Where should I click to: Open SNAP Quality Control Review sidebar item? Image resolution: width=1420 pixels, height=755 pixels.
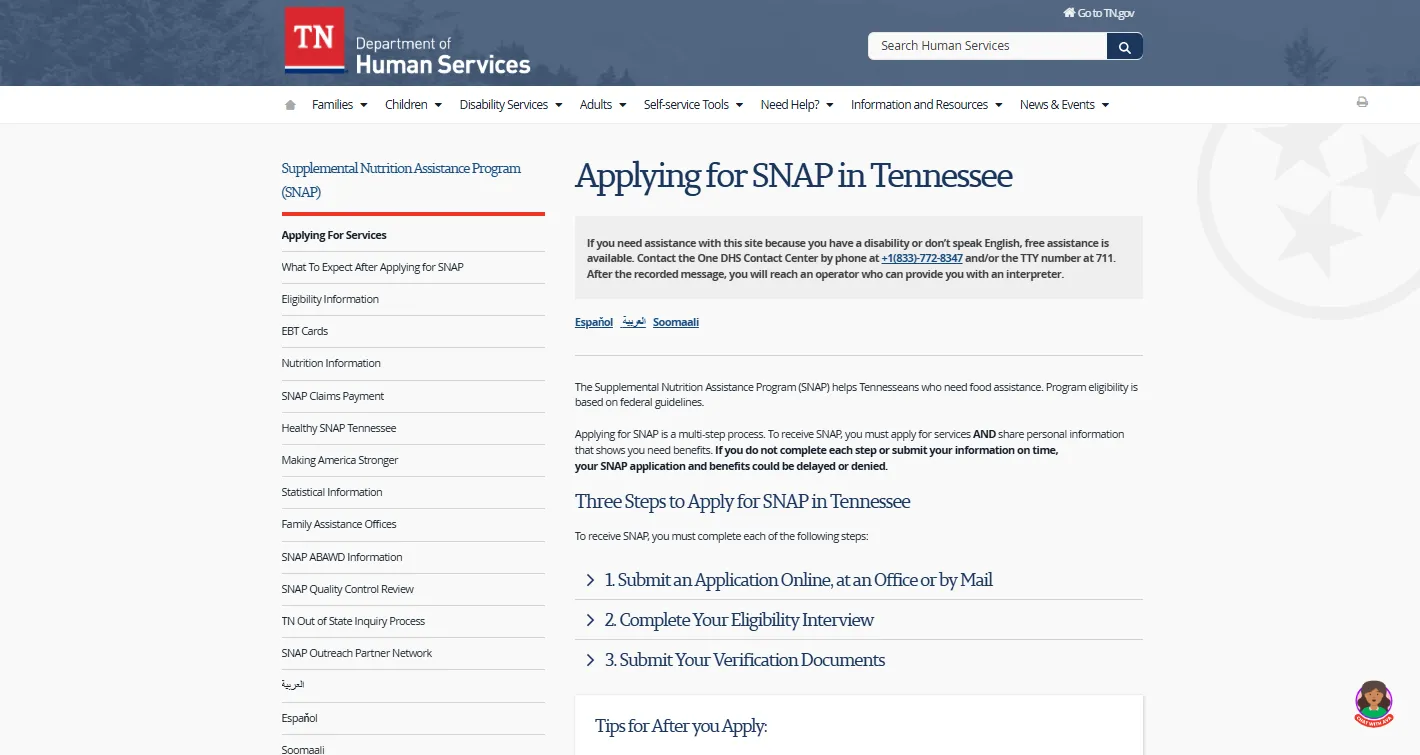(348, 589)
